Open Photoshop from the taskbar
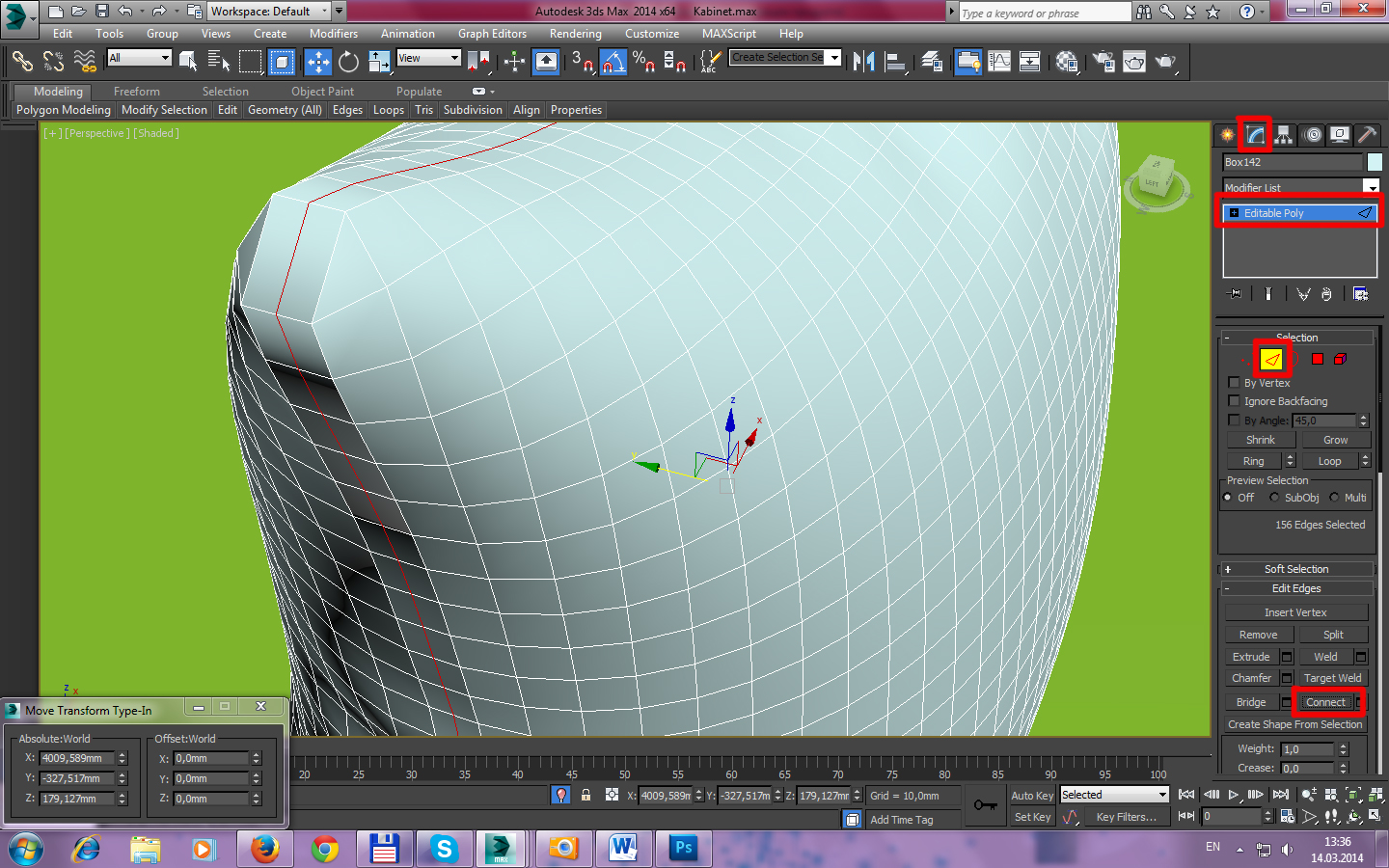 pyautogui.click(x=684, y=849)
